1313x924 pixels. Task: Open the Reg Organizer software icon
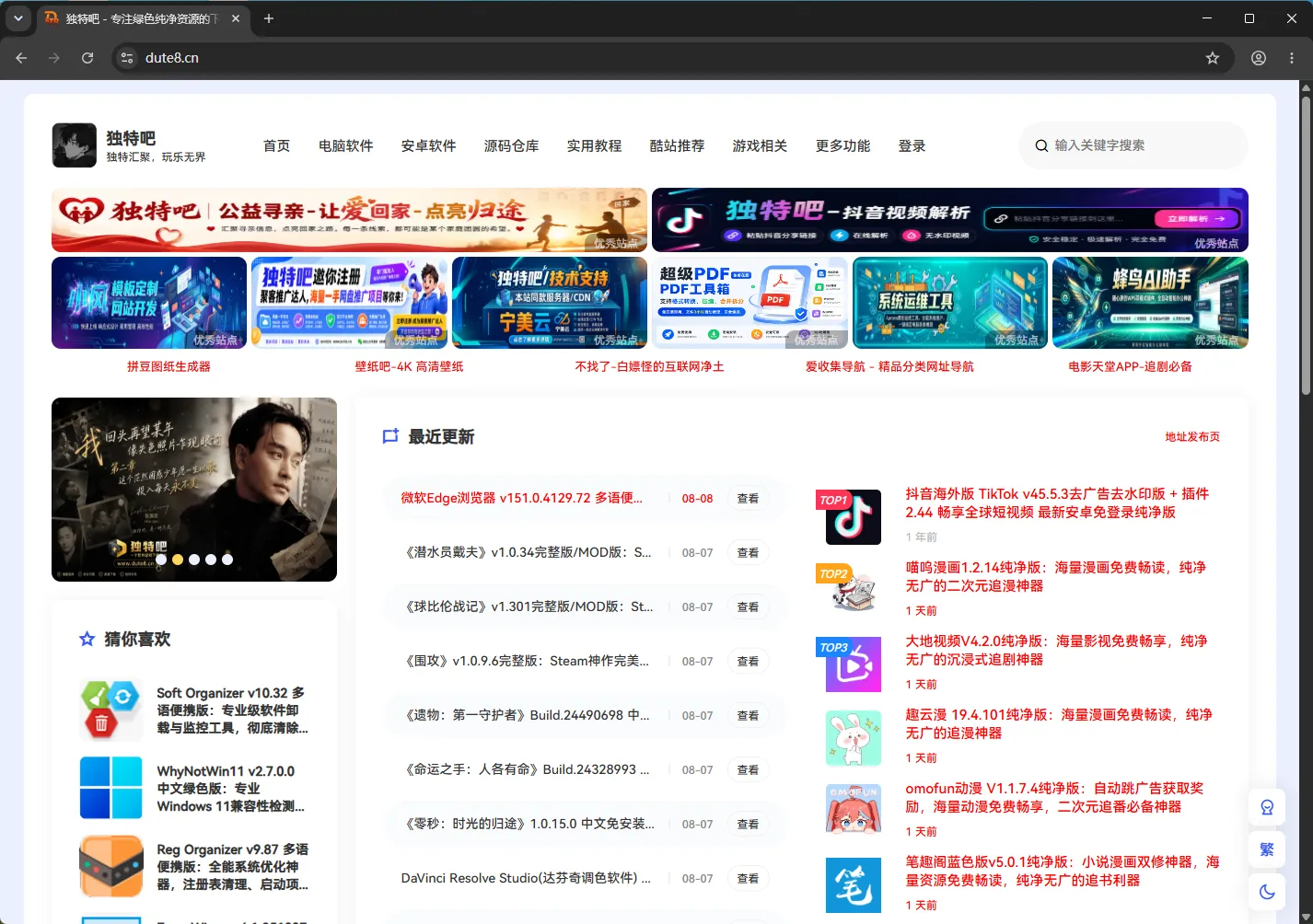111,866
